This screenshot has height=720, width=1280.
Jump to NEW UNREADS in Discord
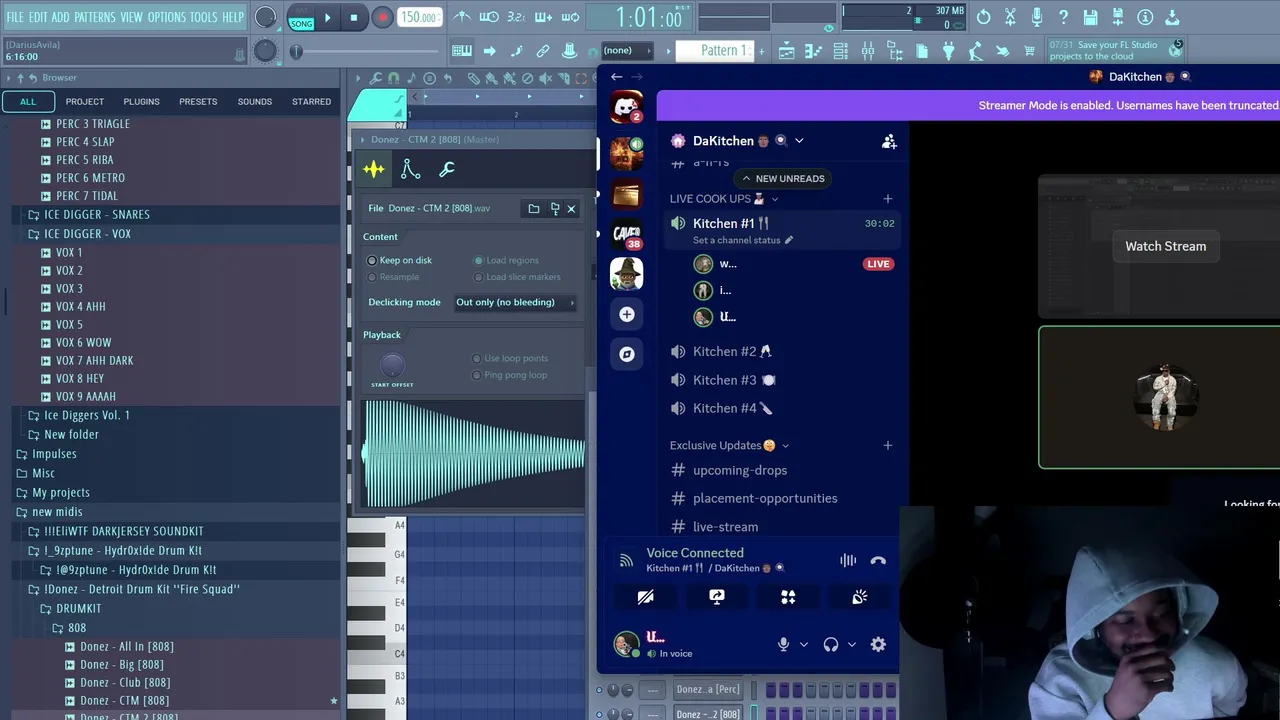tap(782, 178)
